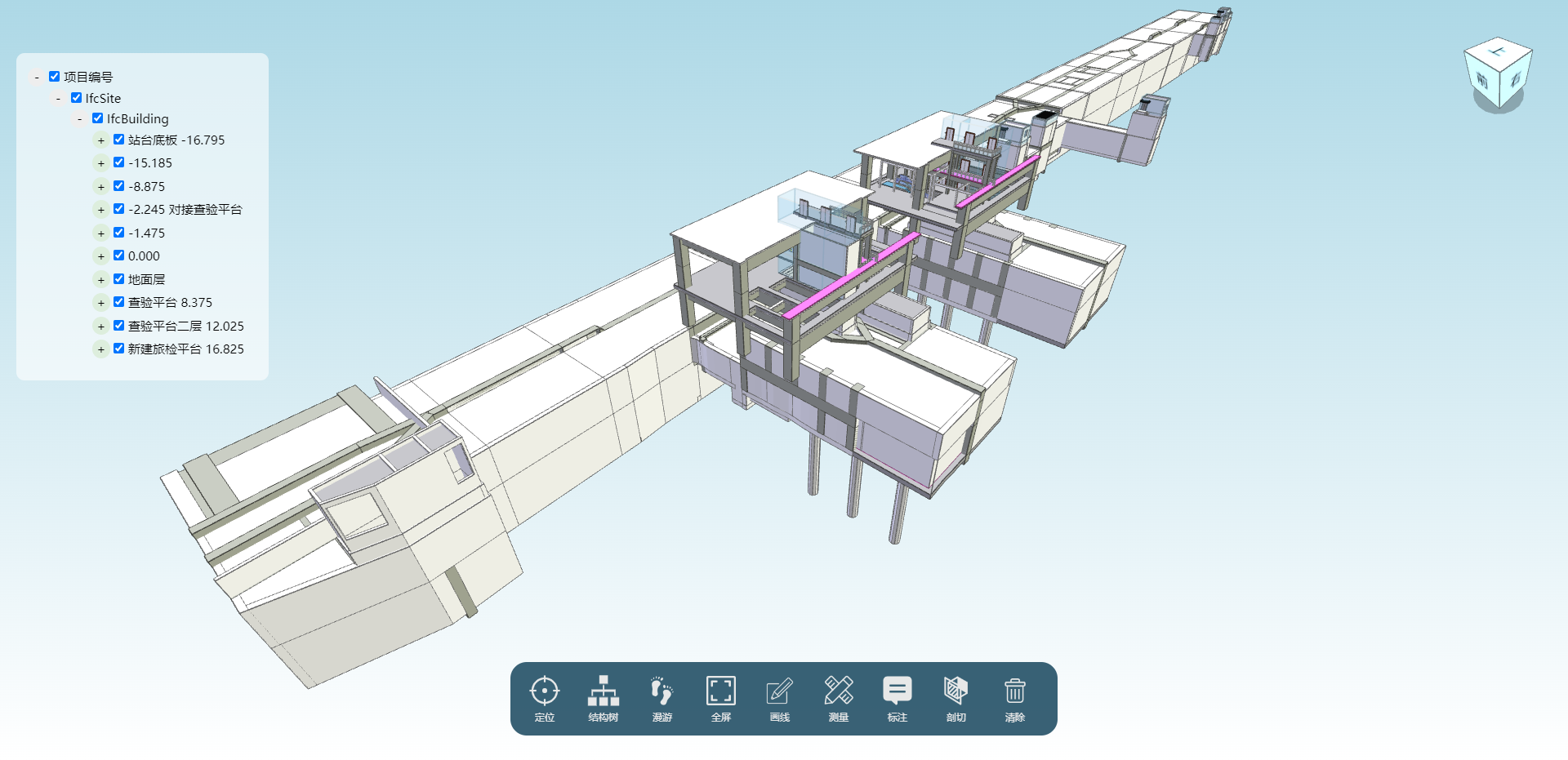This screenshot has height=760, width=1568.
Task: Open the 结构树 structure tree icon
Action: click(603, 691)
